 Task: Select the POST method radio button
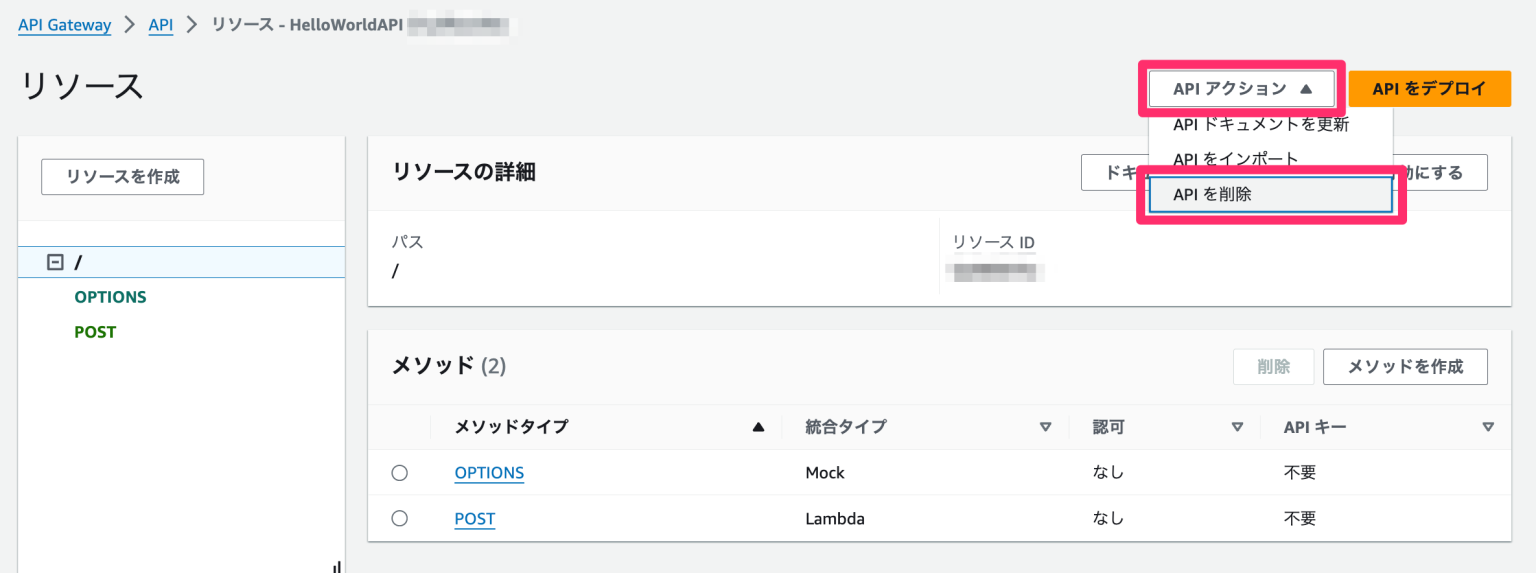[400, 519]
